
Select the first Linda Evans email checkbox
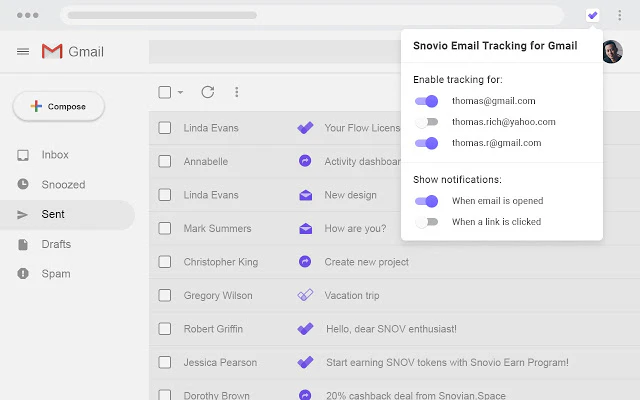coord(164,128)
